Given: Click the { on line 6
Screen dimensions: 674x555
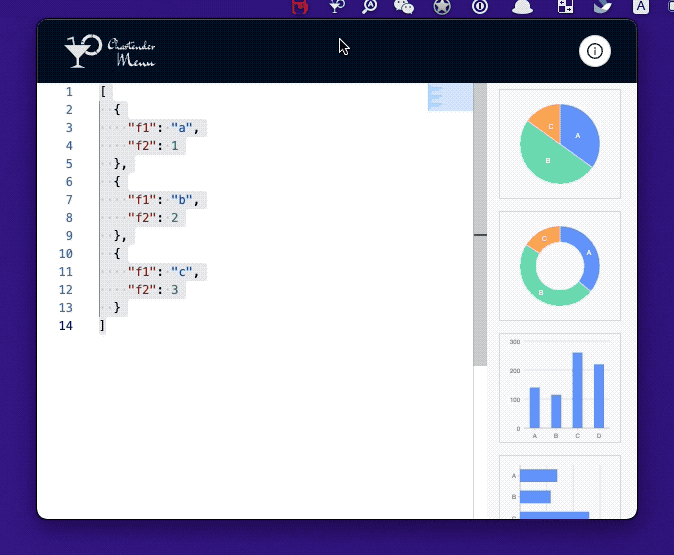Looking at the screenshot, I should click(117, 182).
